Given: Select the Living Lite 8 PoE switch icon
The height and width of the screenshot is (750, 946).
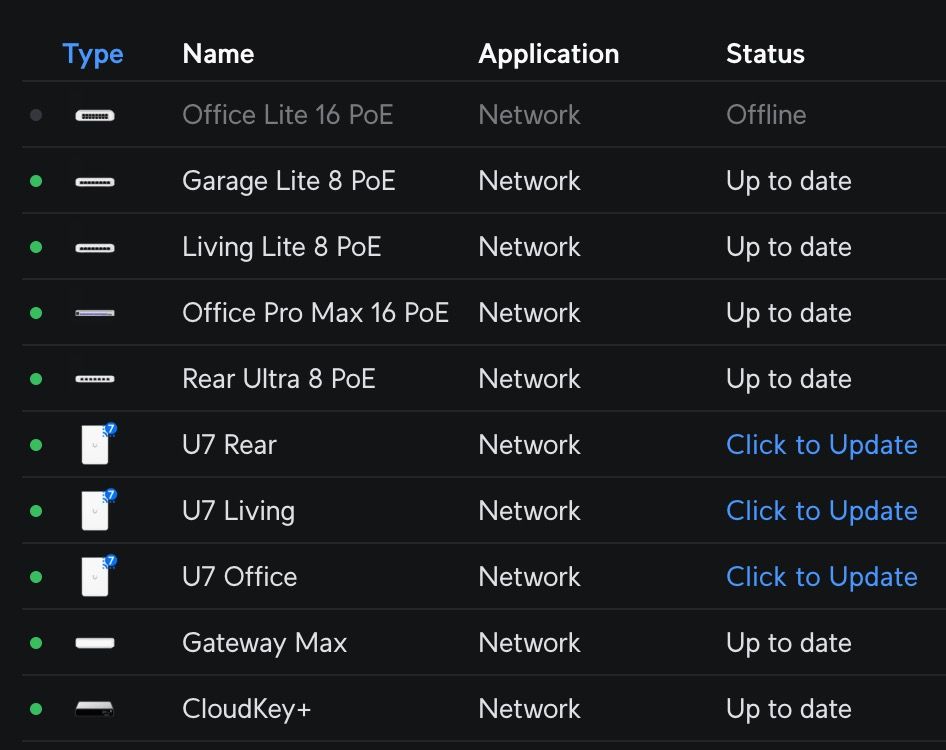Looking at the screenshot, I should tap(95, 248).
